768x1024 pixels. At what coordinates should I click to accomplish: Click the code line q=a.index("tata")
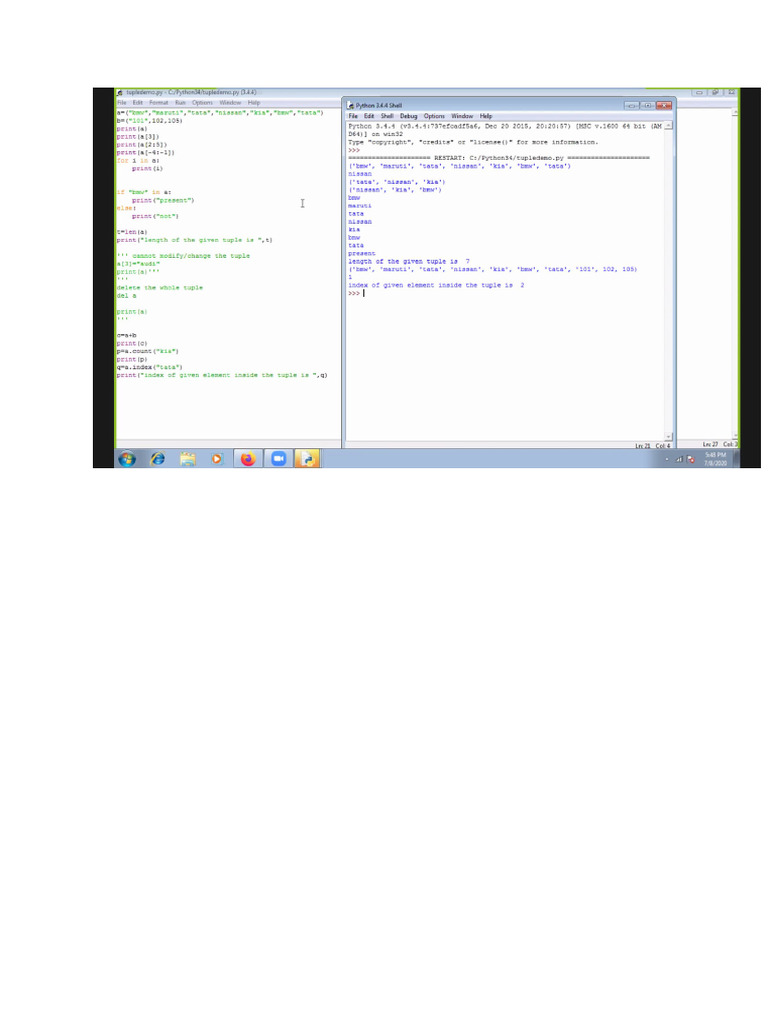[x=150, y=367]
